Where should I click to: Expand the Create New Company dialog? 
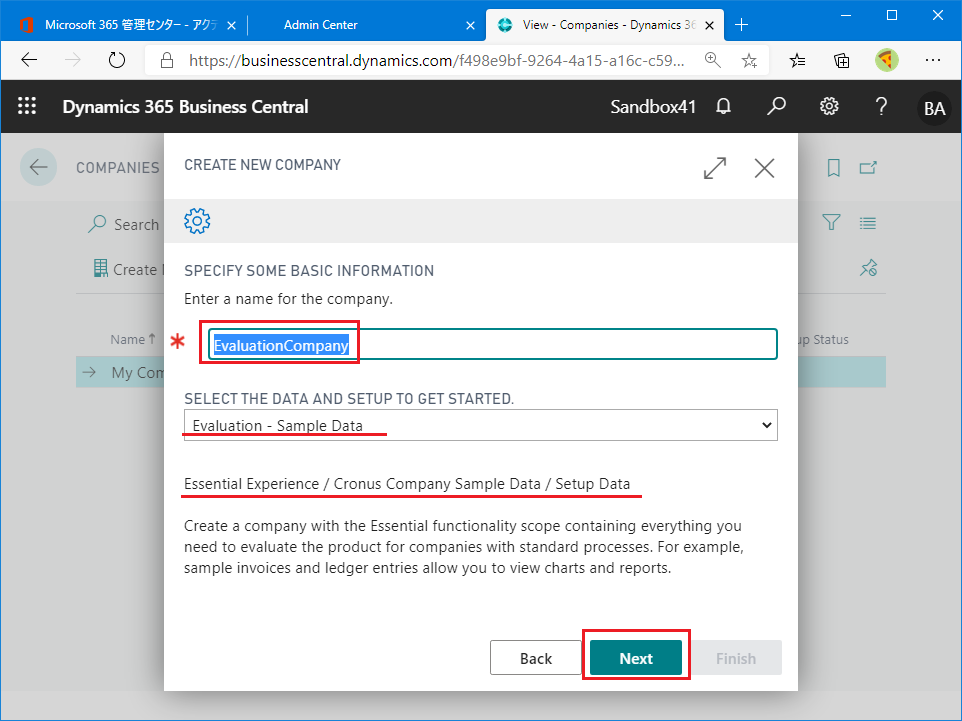(715, 168)
